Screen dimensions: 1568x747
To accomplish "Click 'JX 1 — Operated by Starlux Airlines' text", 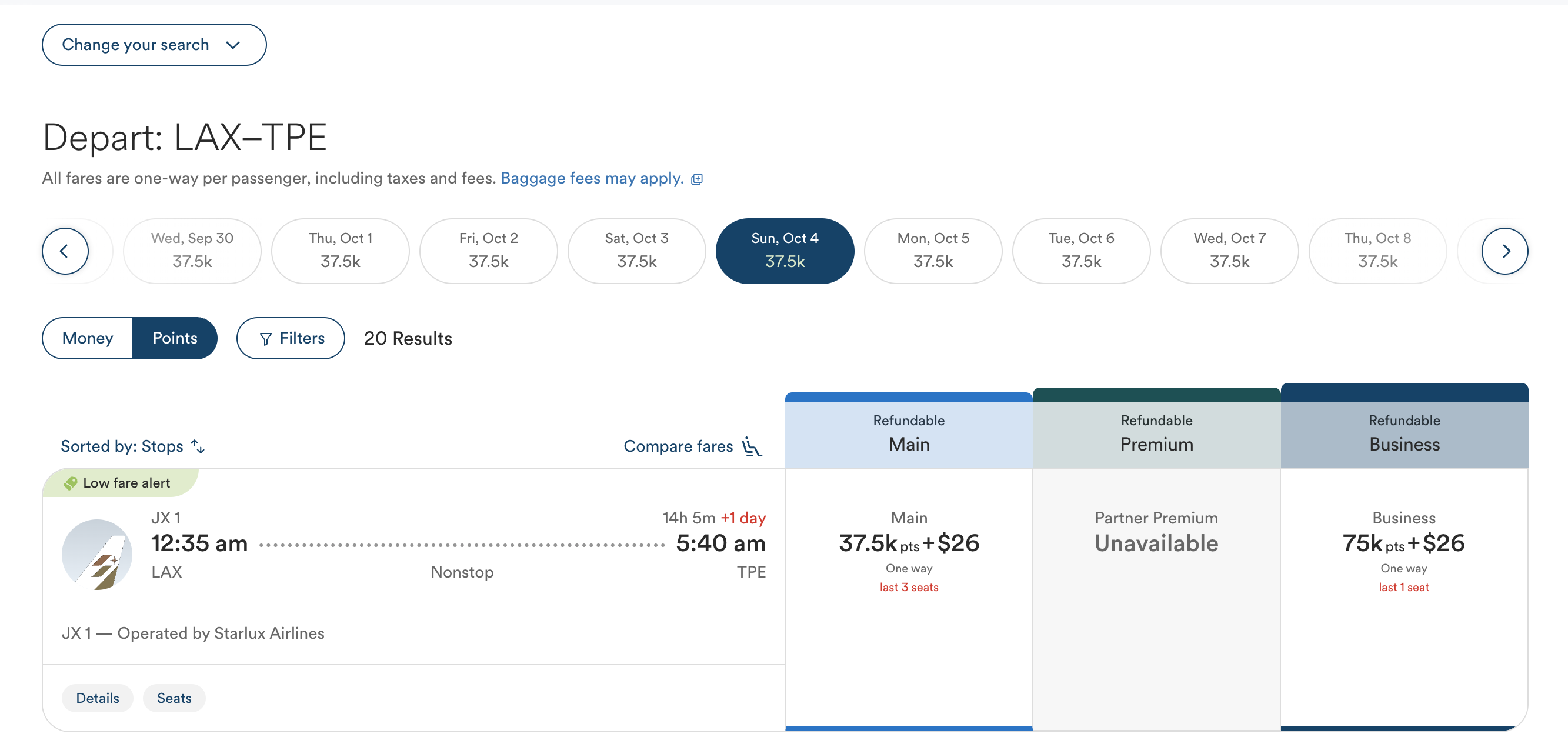I will (x=193, y=633).
